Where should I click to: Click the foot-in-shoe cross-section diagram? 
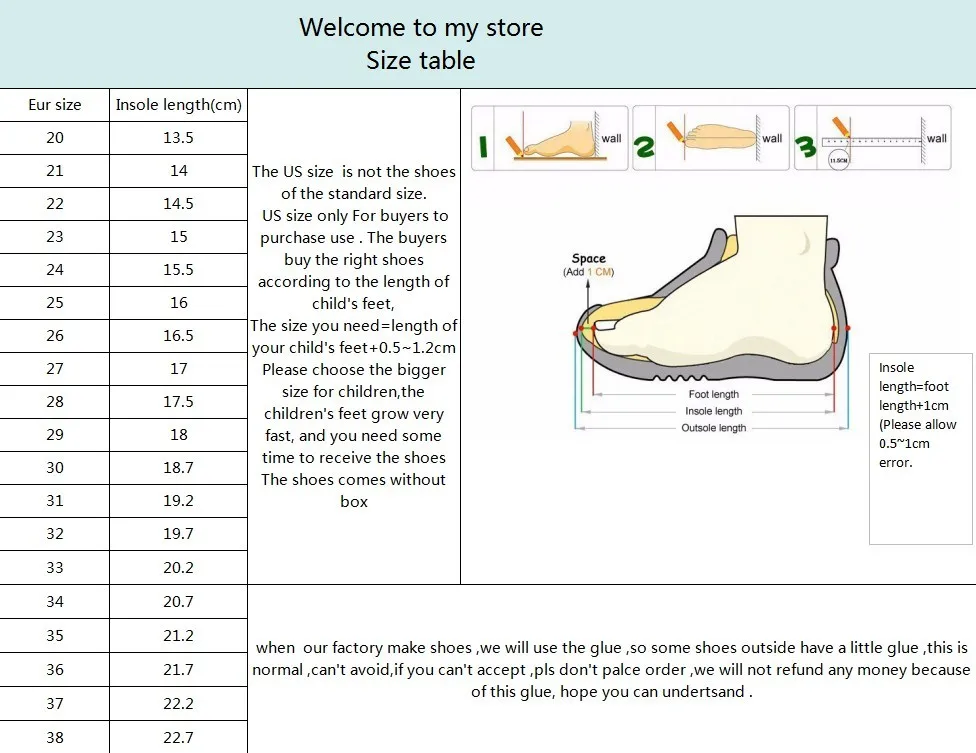(x=711, y=324)
